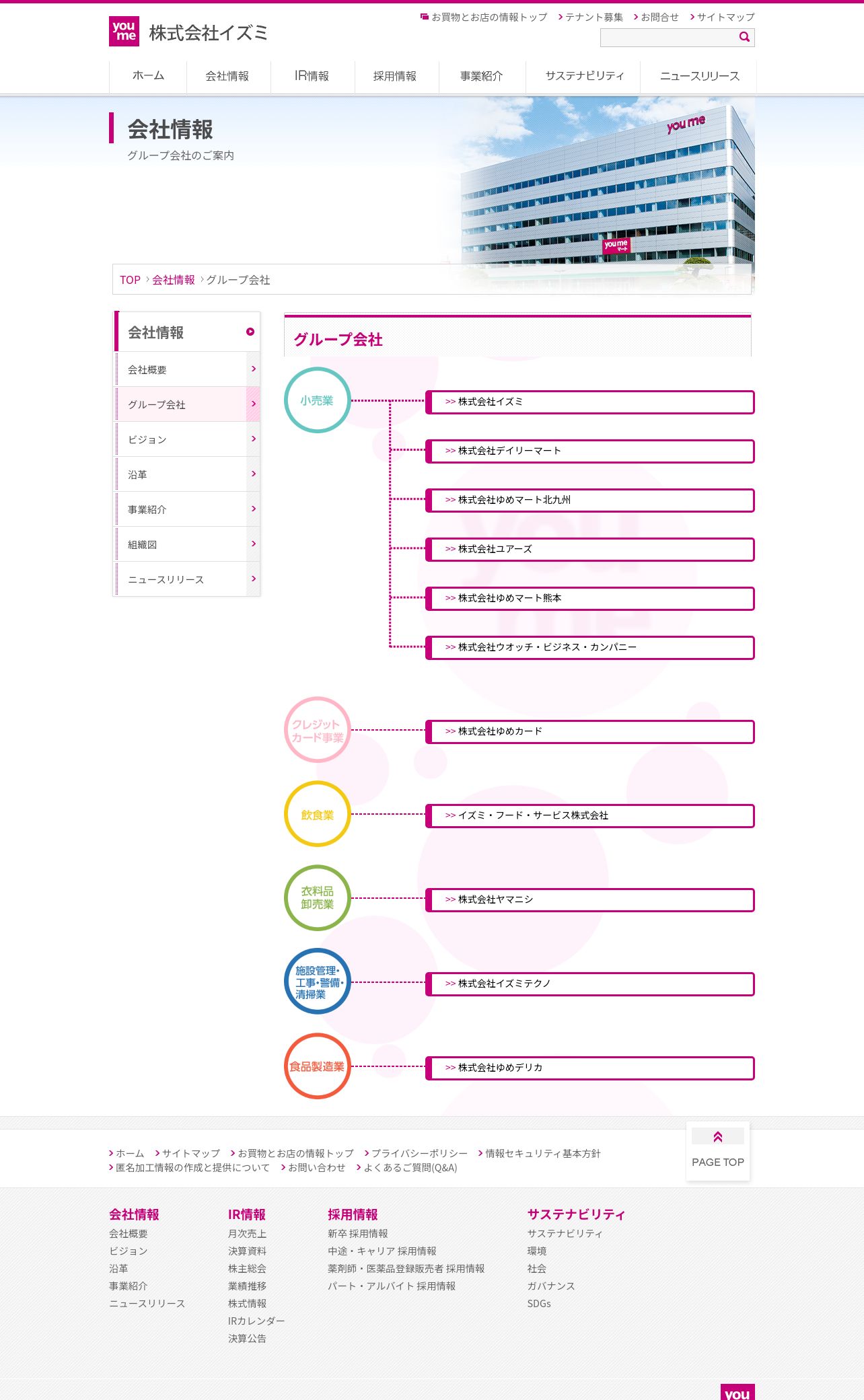Click the サステナビリティ footer column heading
The height and width of the screenshot is (1400, 864).
tap(576, 1214)
